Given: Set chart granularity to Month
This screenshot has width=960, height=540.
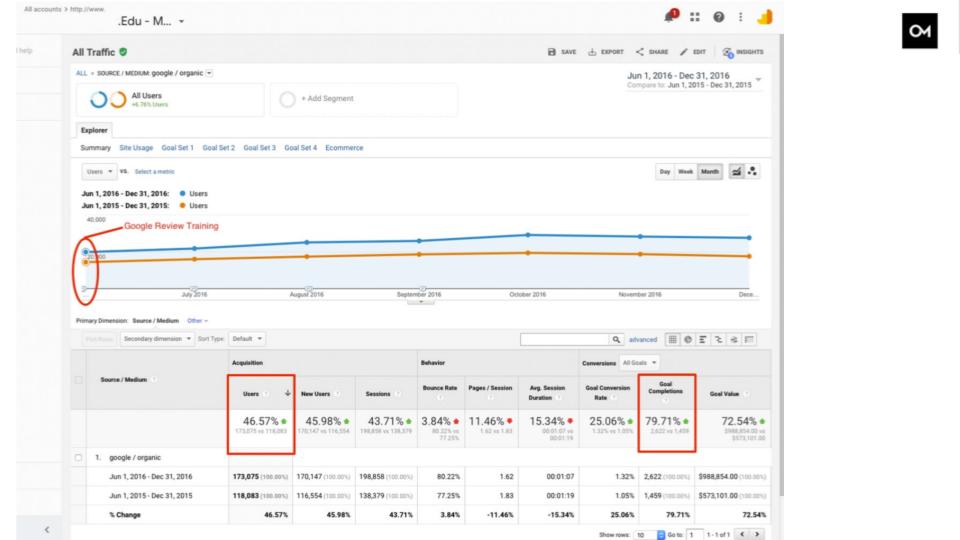Looking at the screenshot, I should pos(710,171).
